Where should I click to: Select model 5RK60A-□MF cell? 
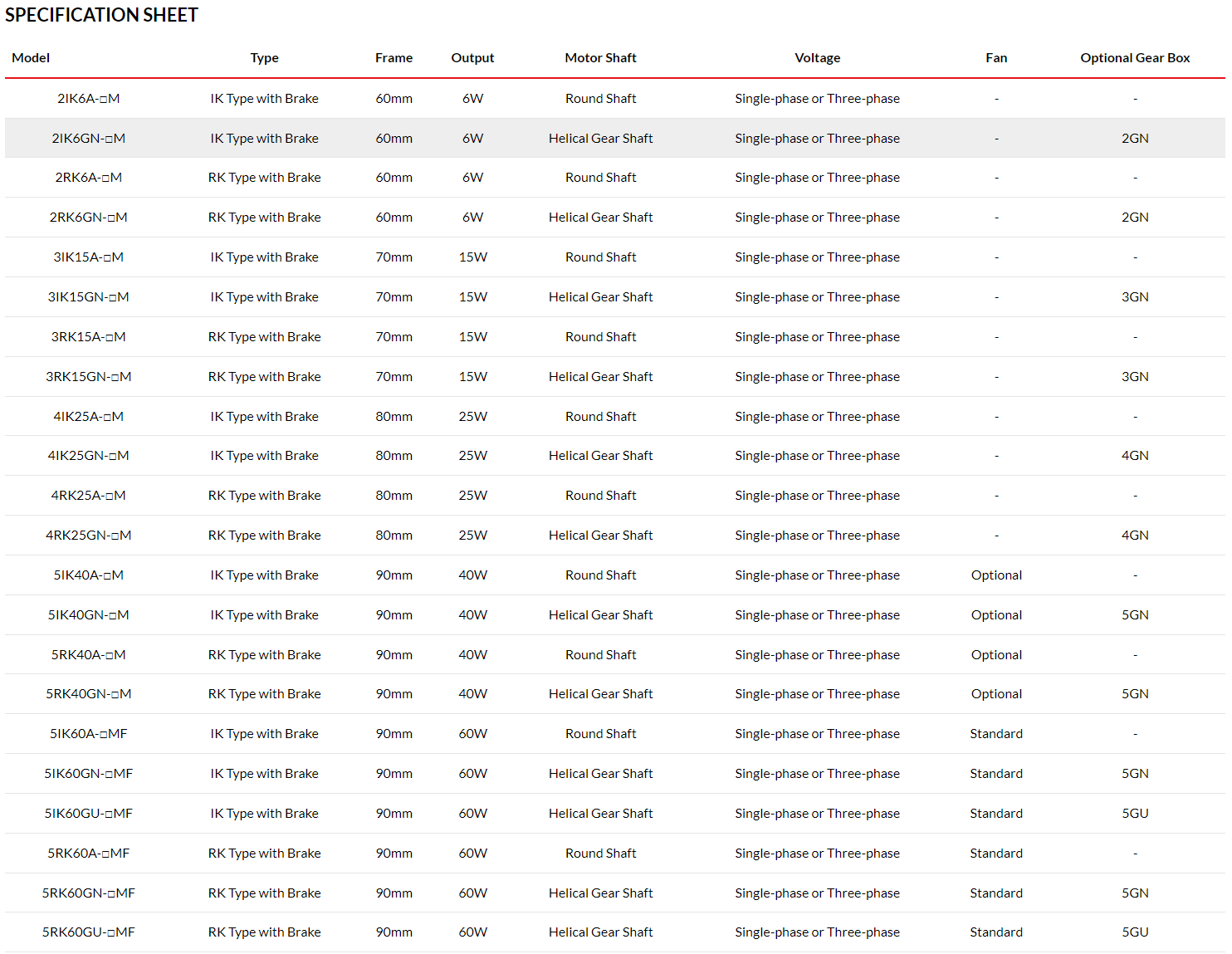click(89, 854)
